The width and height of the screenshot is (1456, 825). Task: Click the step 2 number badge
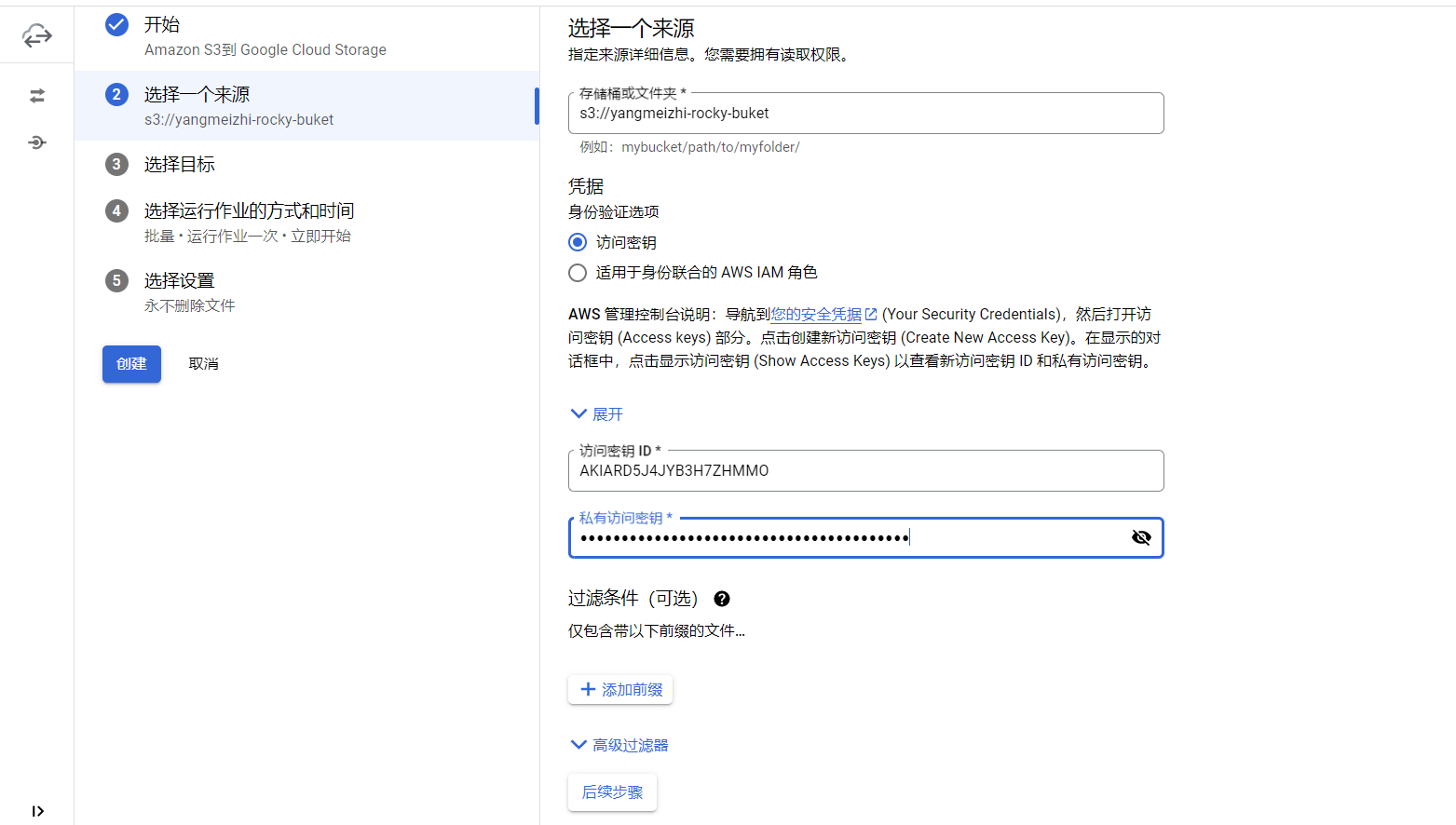116,94
